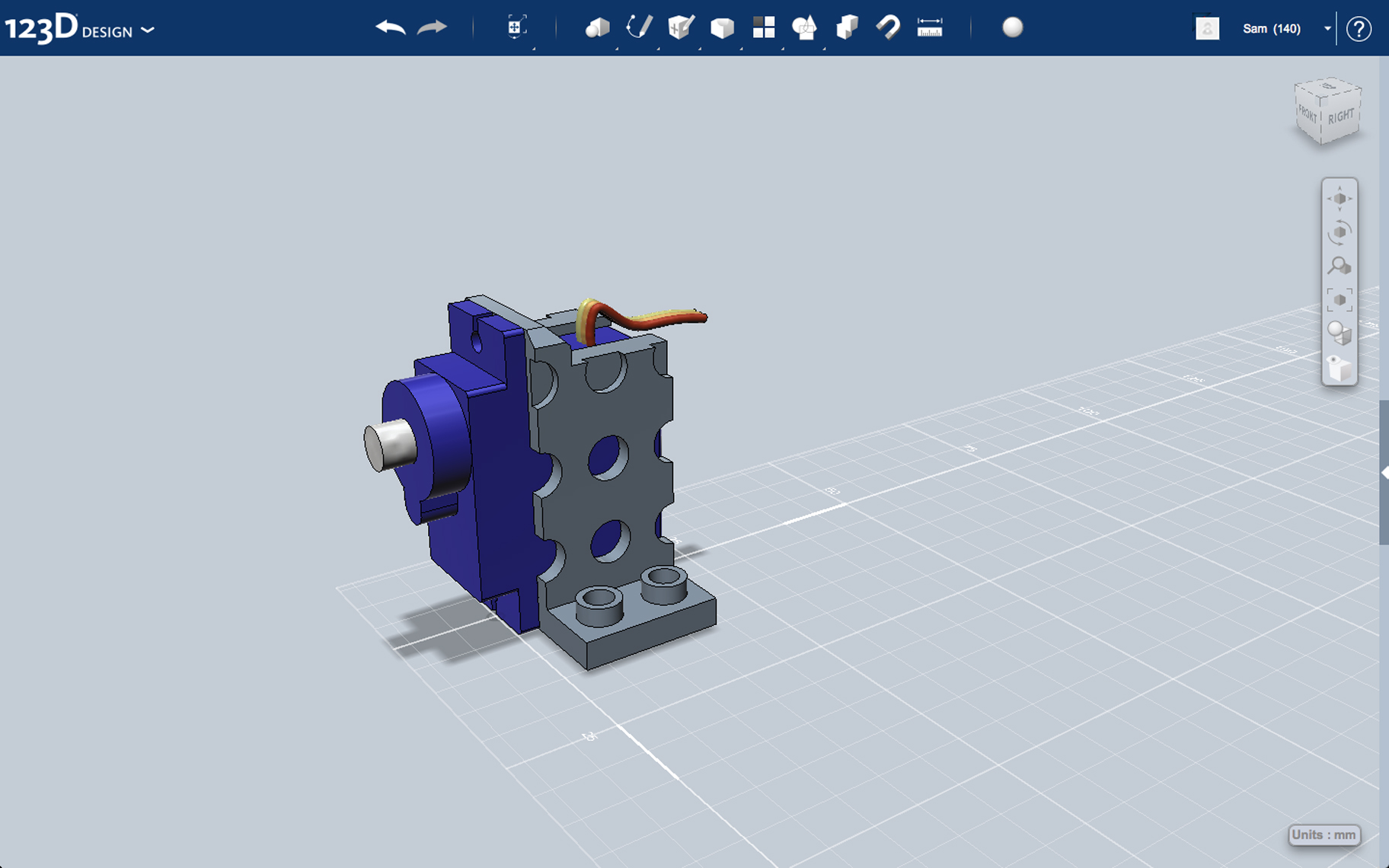Screen dimensions: 1389x868
Task: Activate the Orbit view control
Action: coord(1340,233)
